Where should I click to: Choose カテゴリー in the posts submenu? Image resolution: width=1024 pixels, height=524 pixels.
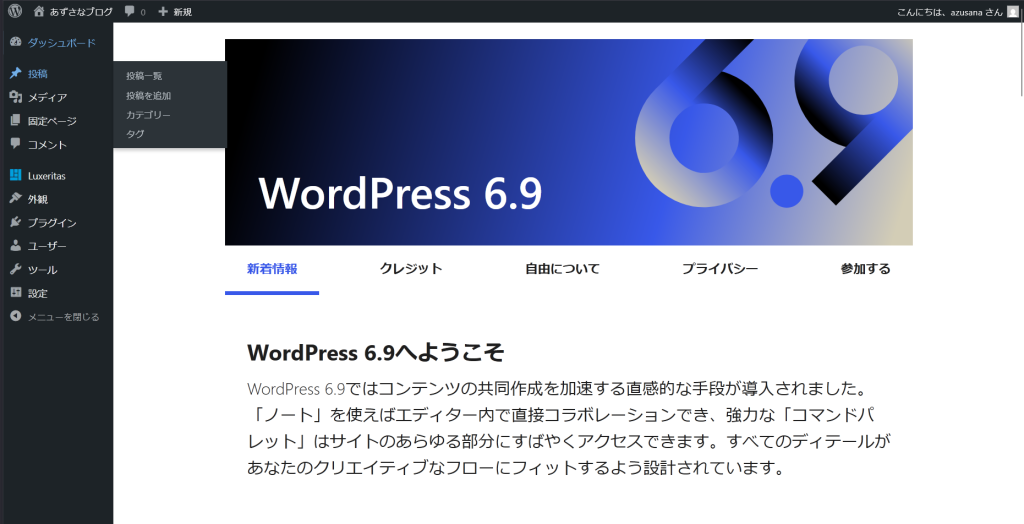(148, 115)
